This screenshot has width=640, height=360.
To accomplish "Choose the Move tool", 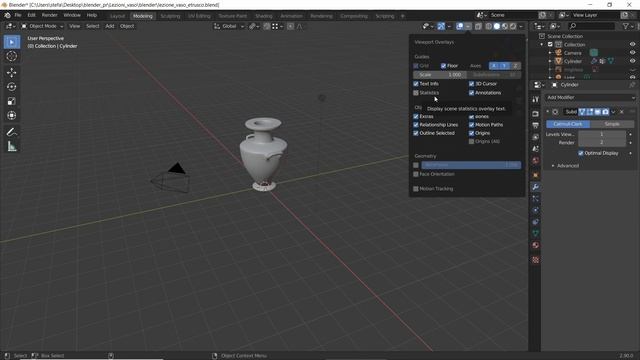I will pos(12,73).
